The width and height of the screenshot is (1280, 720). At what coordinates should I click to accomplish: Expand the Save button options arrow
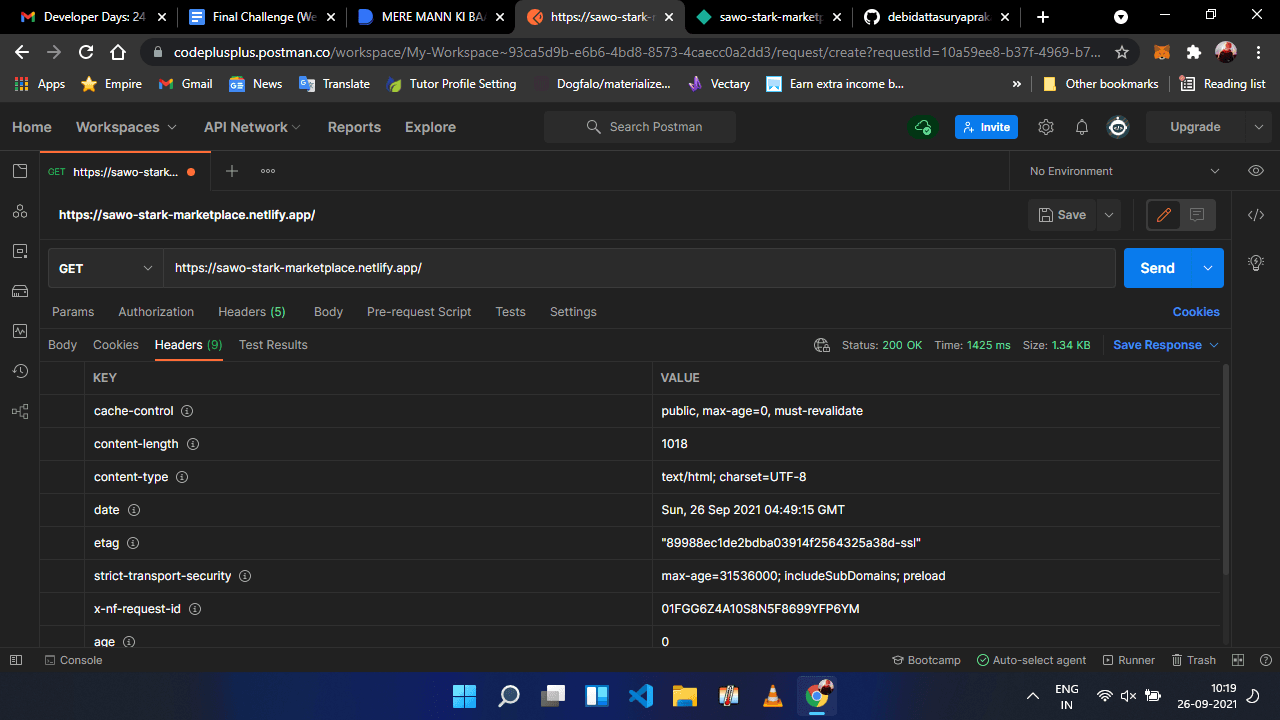1108,215
